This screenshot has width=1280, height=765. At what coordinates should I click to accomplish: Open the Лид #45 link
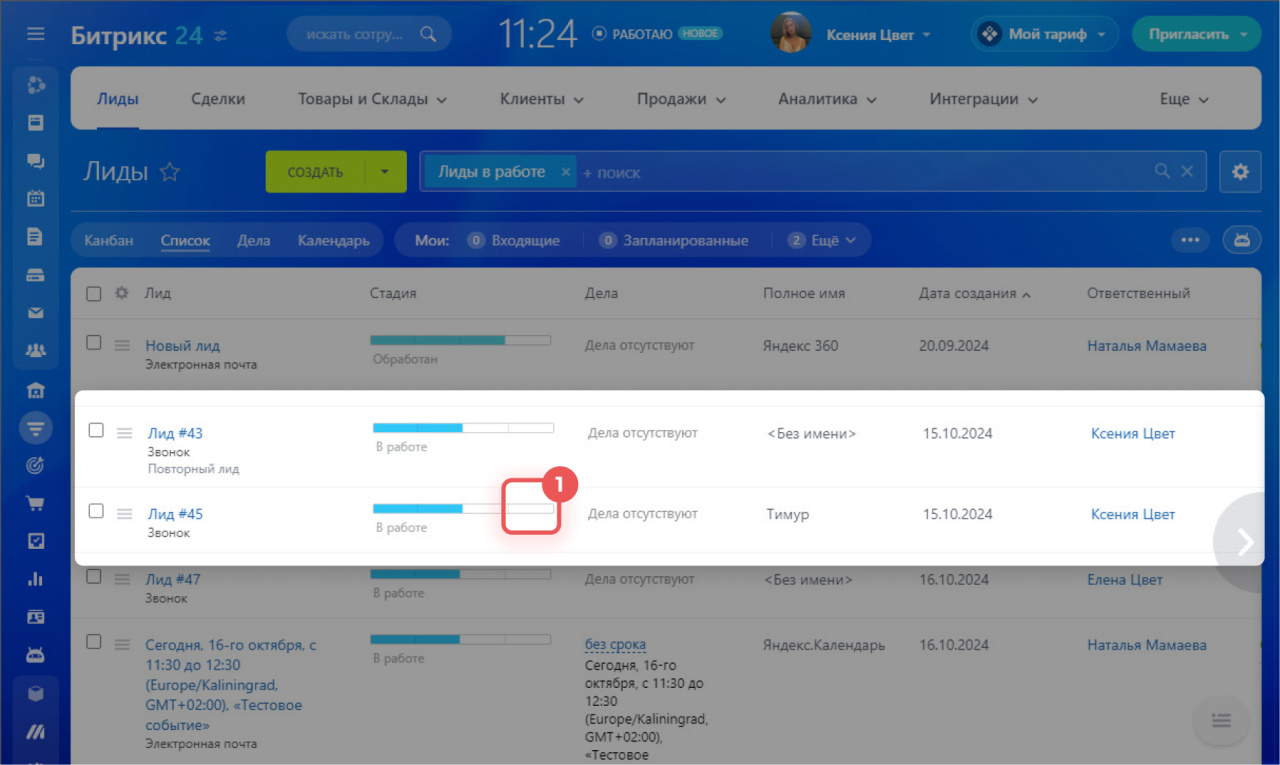click(175, 514)
